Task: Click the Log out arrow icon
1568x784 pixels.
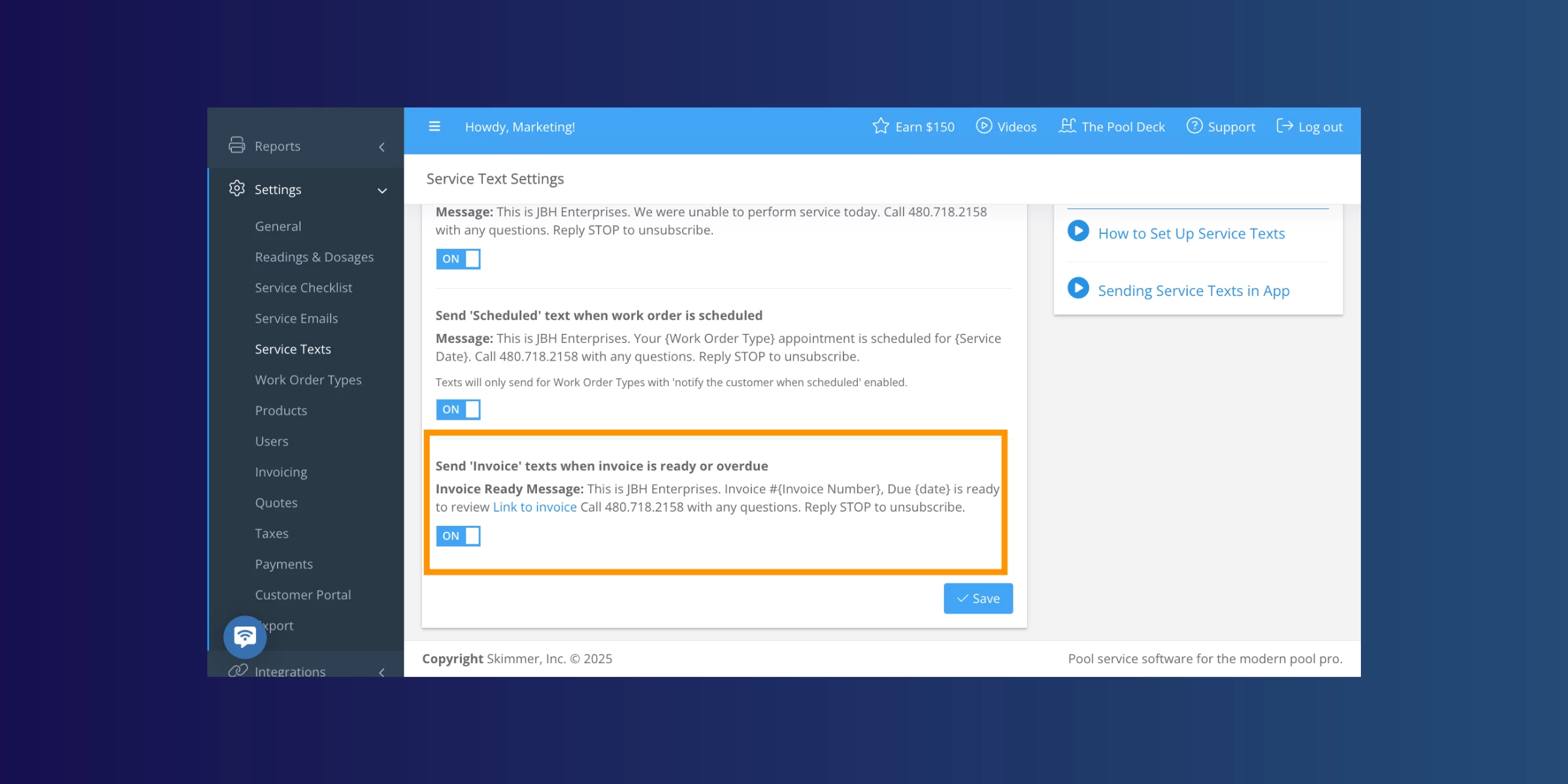Action: (1284, 125)
